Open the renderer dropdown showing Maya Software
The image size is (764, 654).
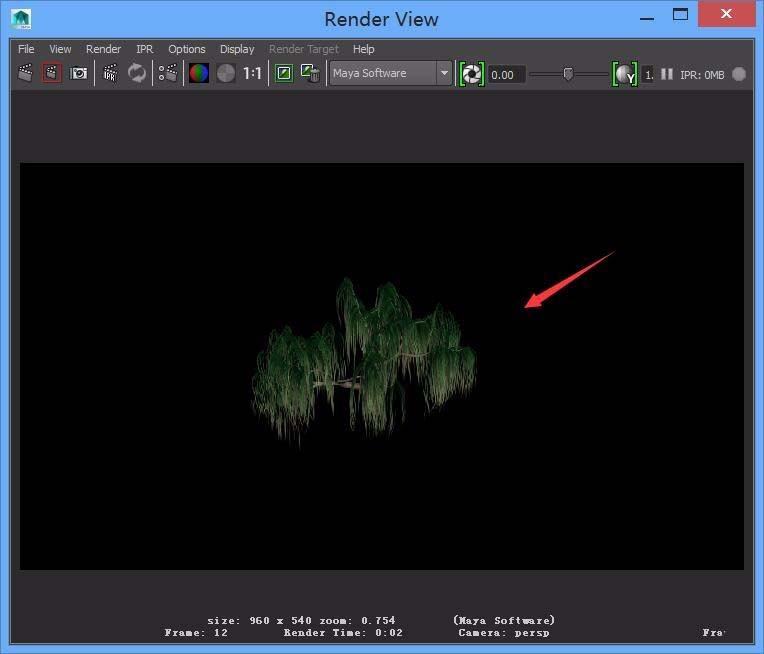coord(390,74)
